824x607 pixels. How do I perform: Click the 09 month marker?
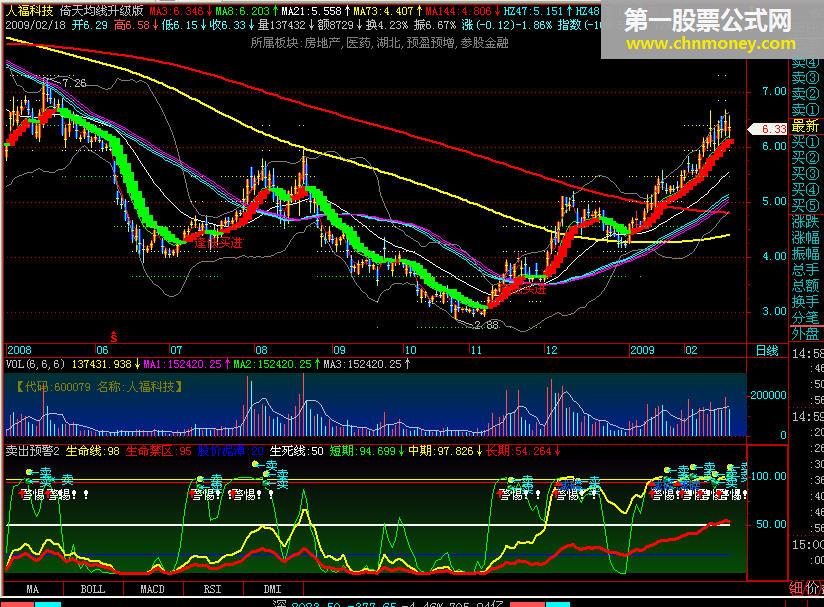coord(339,350)
